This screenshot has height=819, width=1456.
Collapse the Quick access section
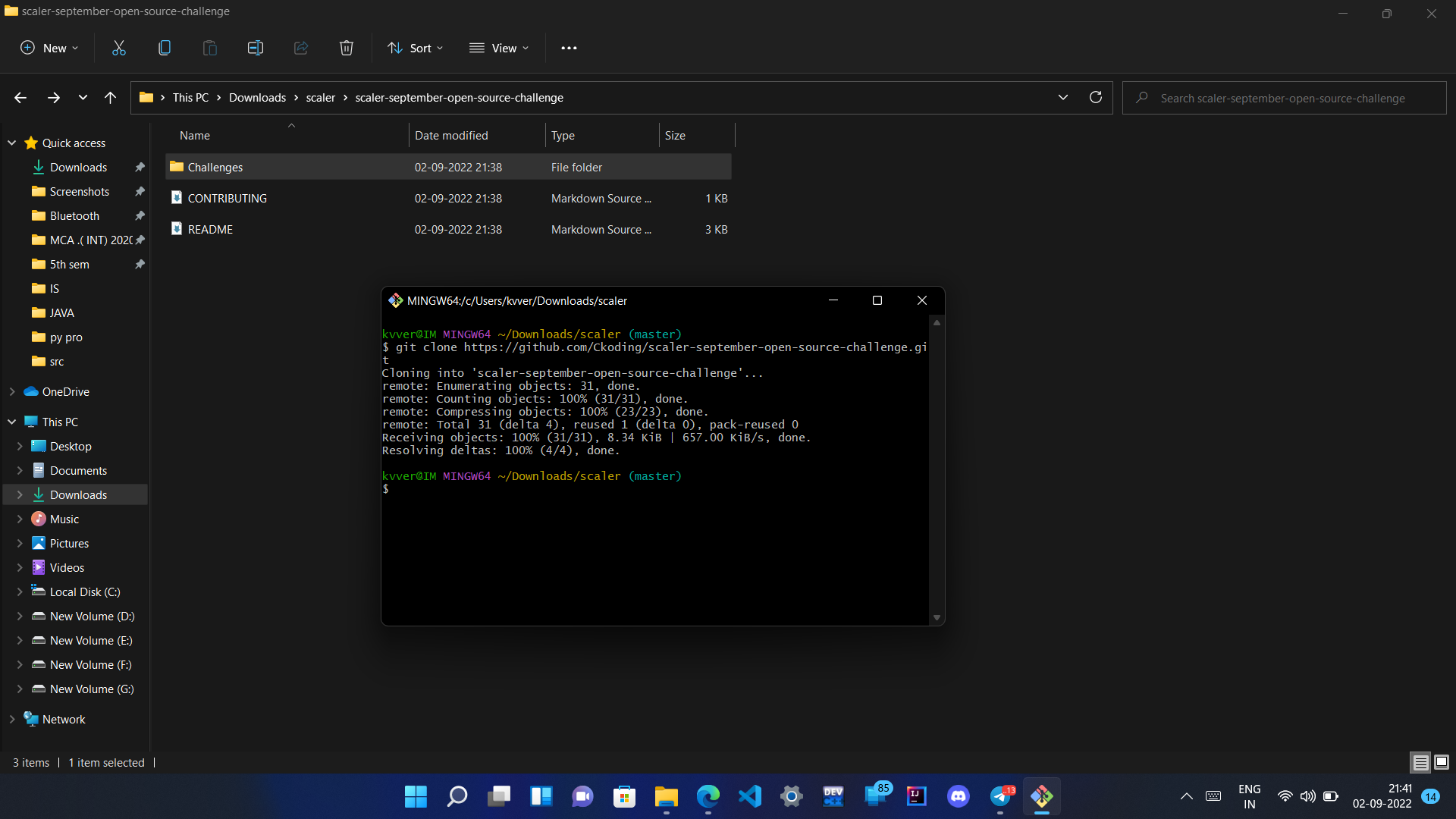pos(11,143)
